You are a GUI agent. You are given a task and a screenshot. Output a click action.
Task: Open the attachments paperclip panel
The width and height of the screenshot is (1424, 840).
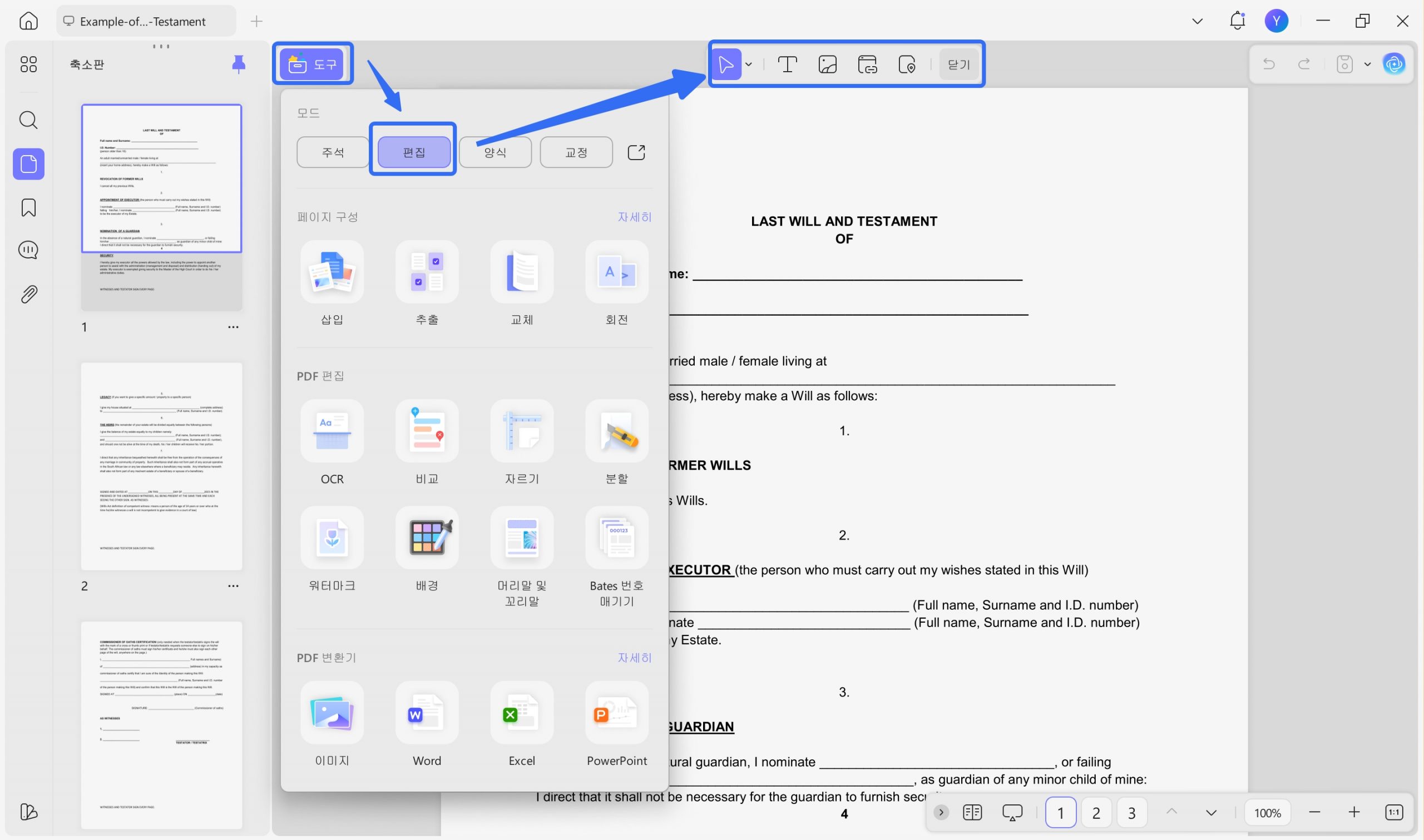28,294
